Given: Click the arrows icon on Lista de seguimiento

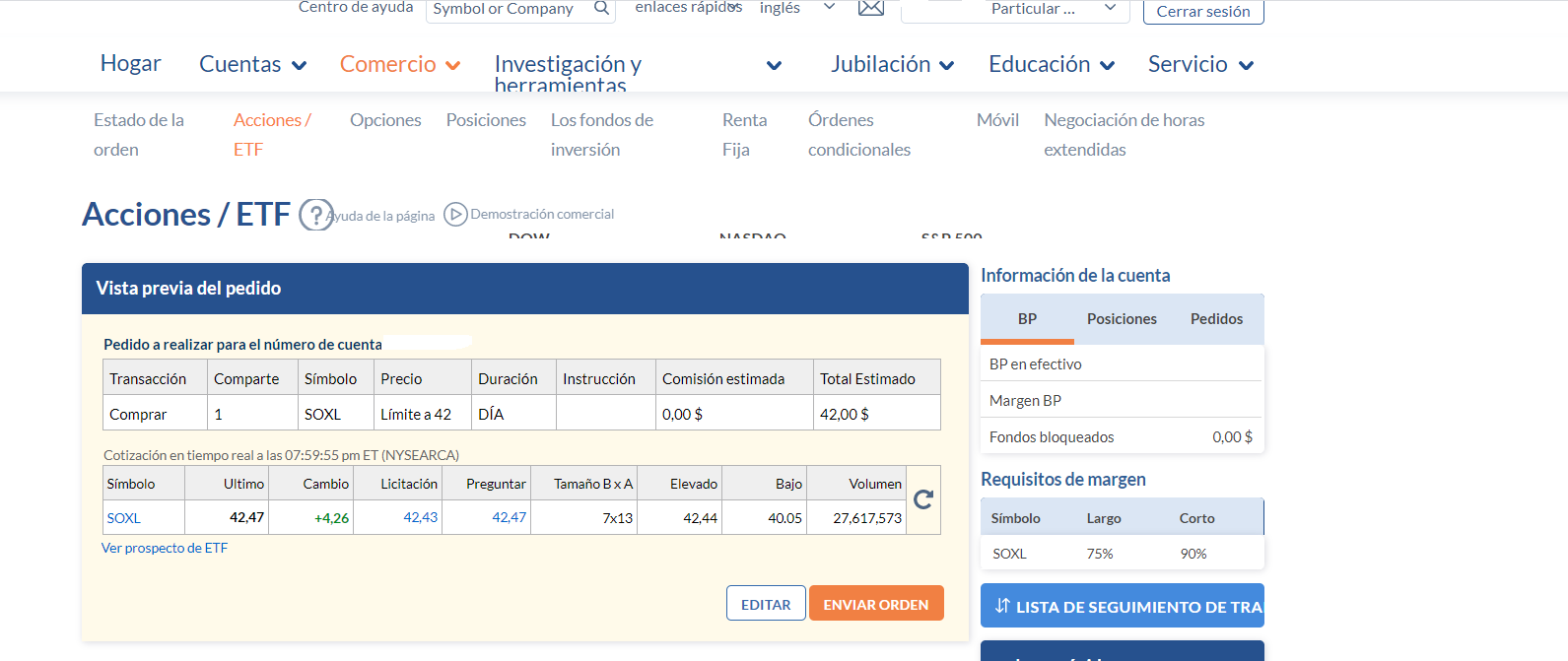Looking at the screenshot, I should (x=1002, y=606).
